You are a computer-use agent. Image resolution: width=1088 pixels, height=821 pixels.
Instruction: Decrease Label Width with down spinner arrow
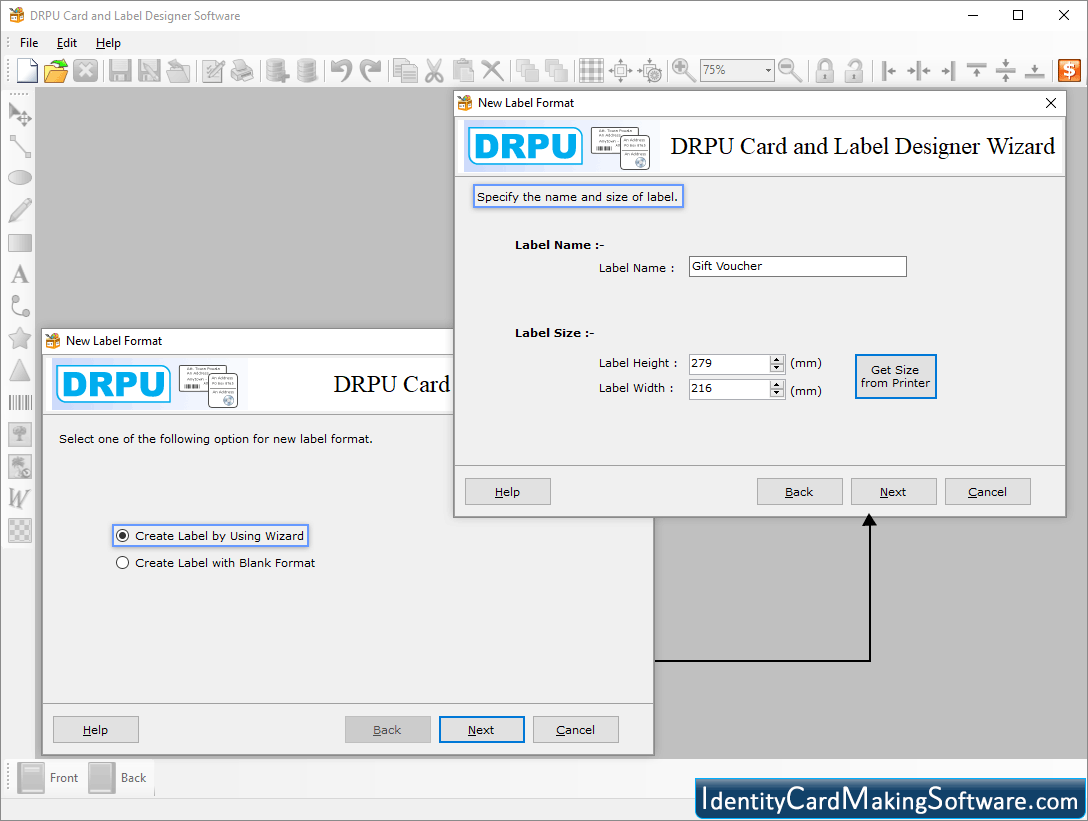tap(777, 393)
